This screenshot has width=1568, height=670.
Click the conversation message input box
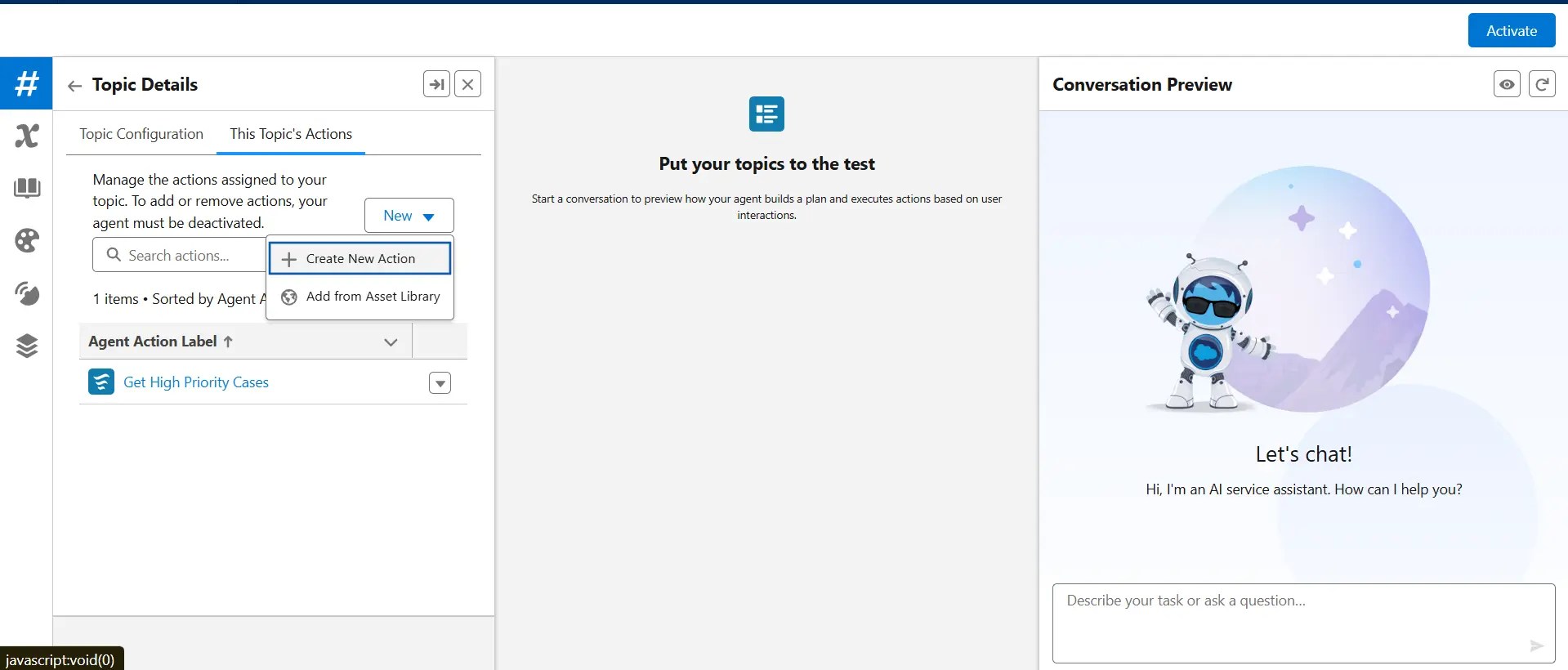click(1303, 623)
